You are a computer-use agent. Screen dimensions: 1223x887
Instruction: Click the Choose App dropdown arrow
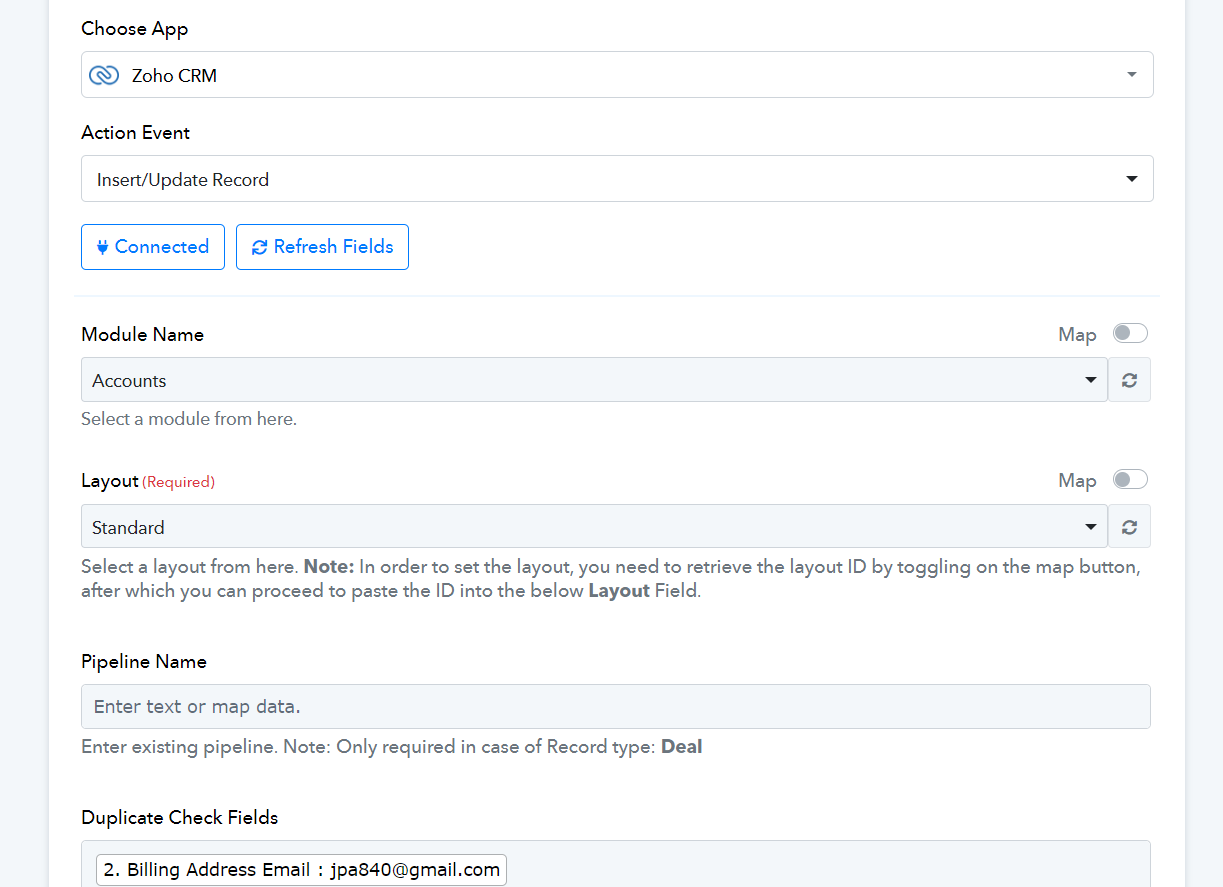[1131, 75]
